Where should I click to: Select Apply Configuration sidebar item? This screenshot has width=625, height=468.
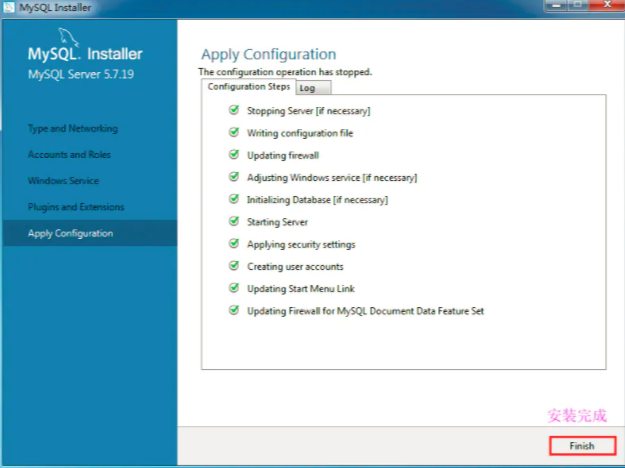pyautogui.click(x=90, y=233)
